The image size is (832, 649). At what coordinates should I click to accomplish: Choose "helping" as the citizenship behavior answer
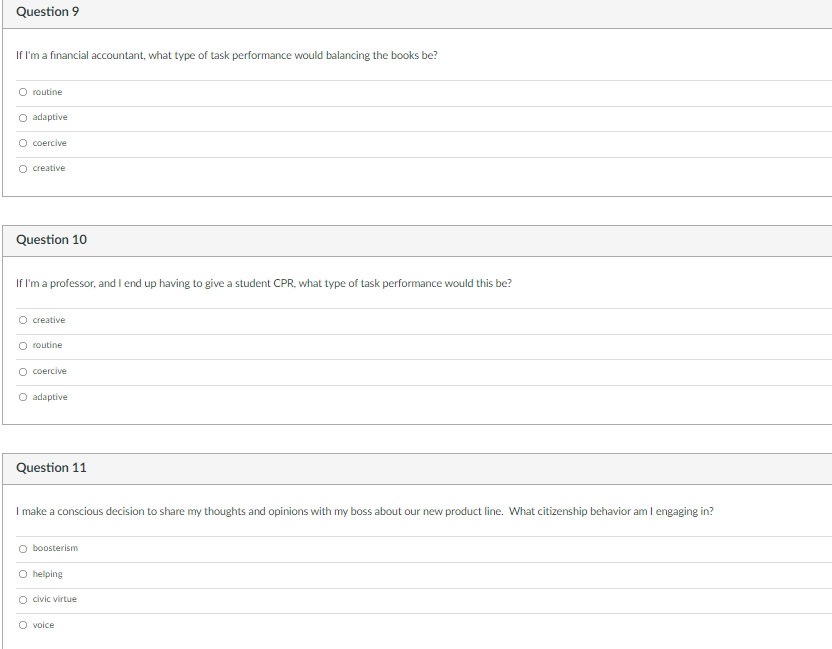click(x=22, y=573)
